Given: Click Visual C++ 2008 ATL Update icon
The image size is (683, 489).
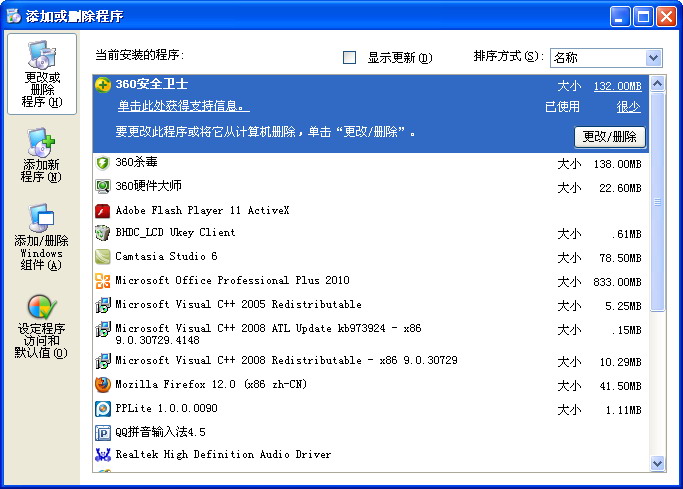Looking at the screenshot, I should tap(103, 329).
